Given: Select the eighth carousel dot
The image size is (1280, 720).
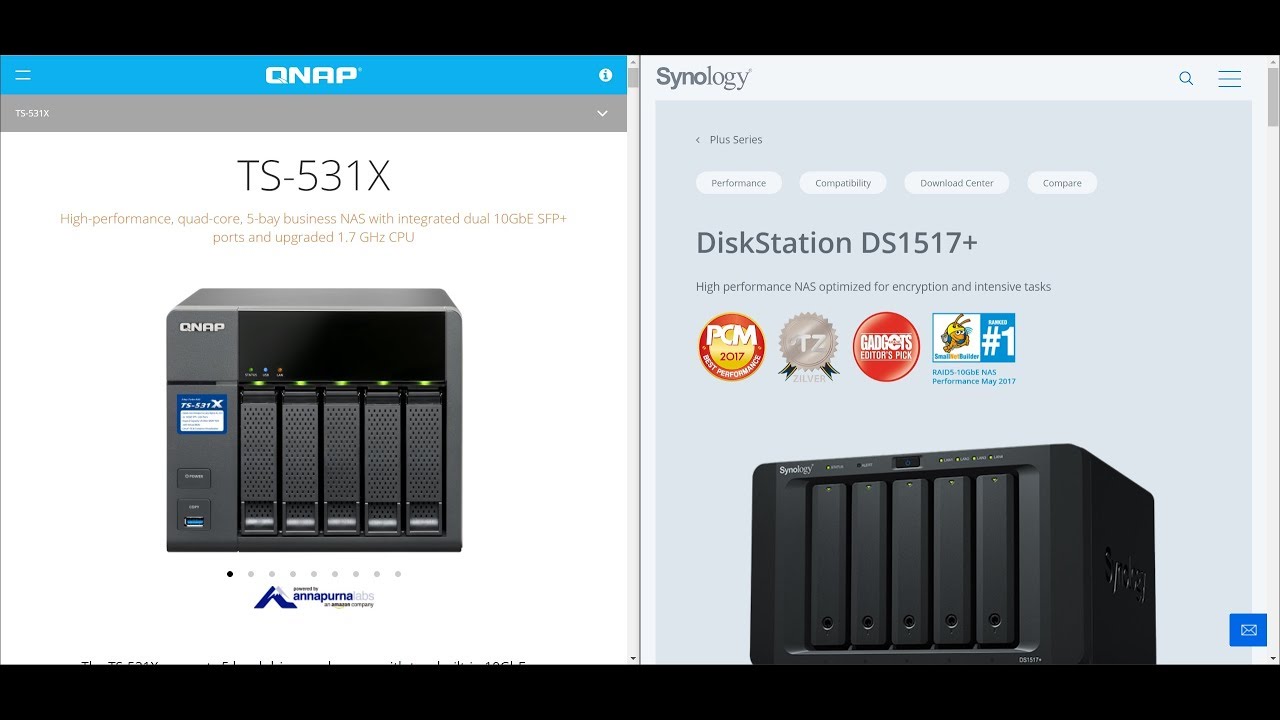Looking at the screenshot, I should pos(377,574).
